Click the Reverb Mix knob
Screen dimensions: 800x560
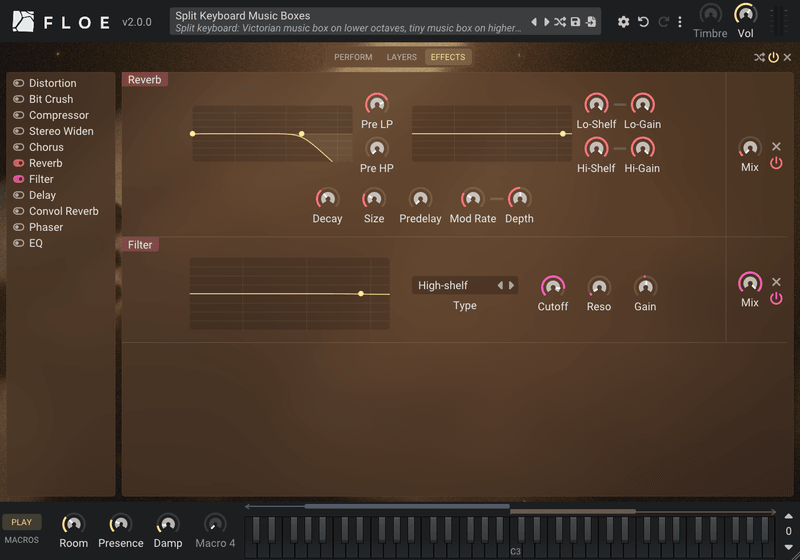pyautogui.click(x=750, y=148)
